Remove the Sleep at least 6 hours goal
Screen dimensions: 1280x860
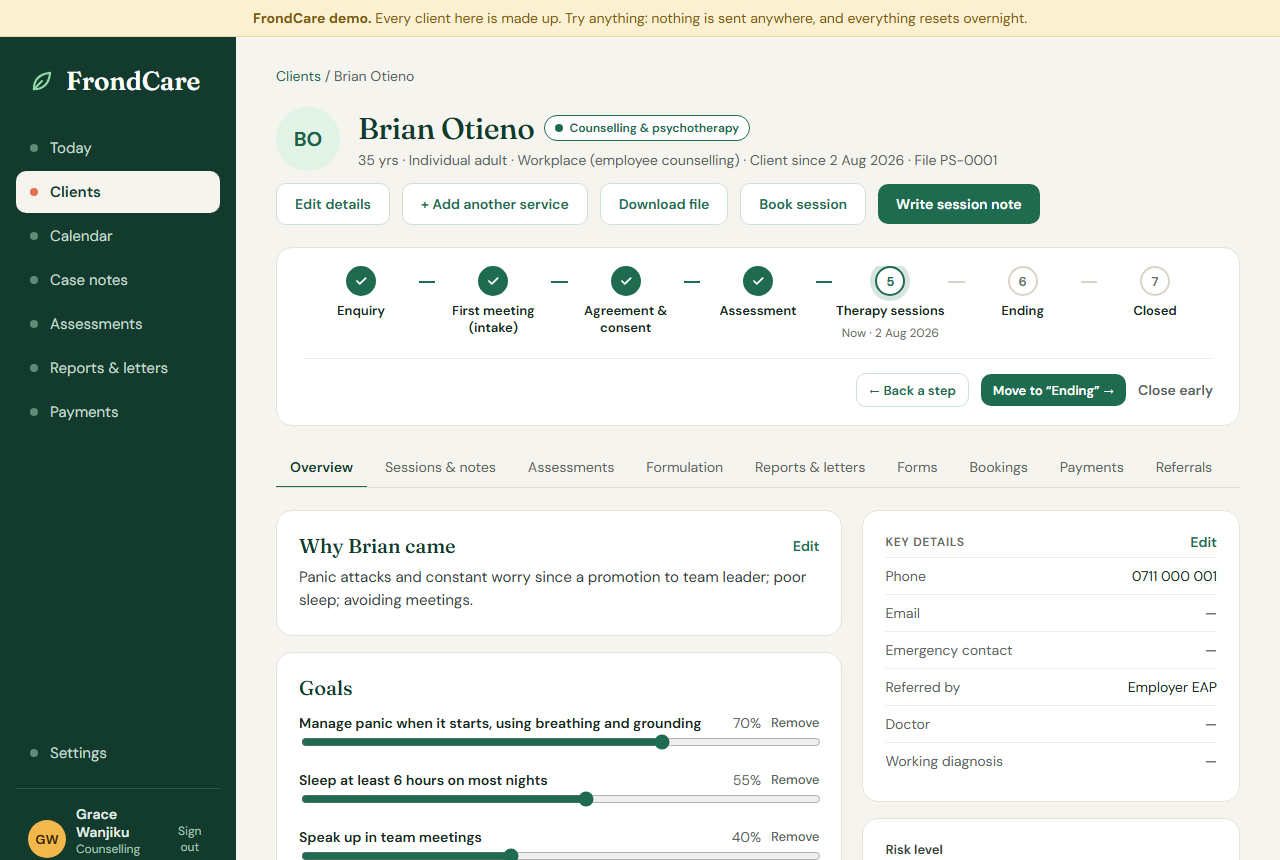pyautogui.click(x=795, y=780)
